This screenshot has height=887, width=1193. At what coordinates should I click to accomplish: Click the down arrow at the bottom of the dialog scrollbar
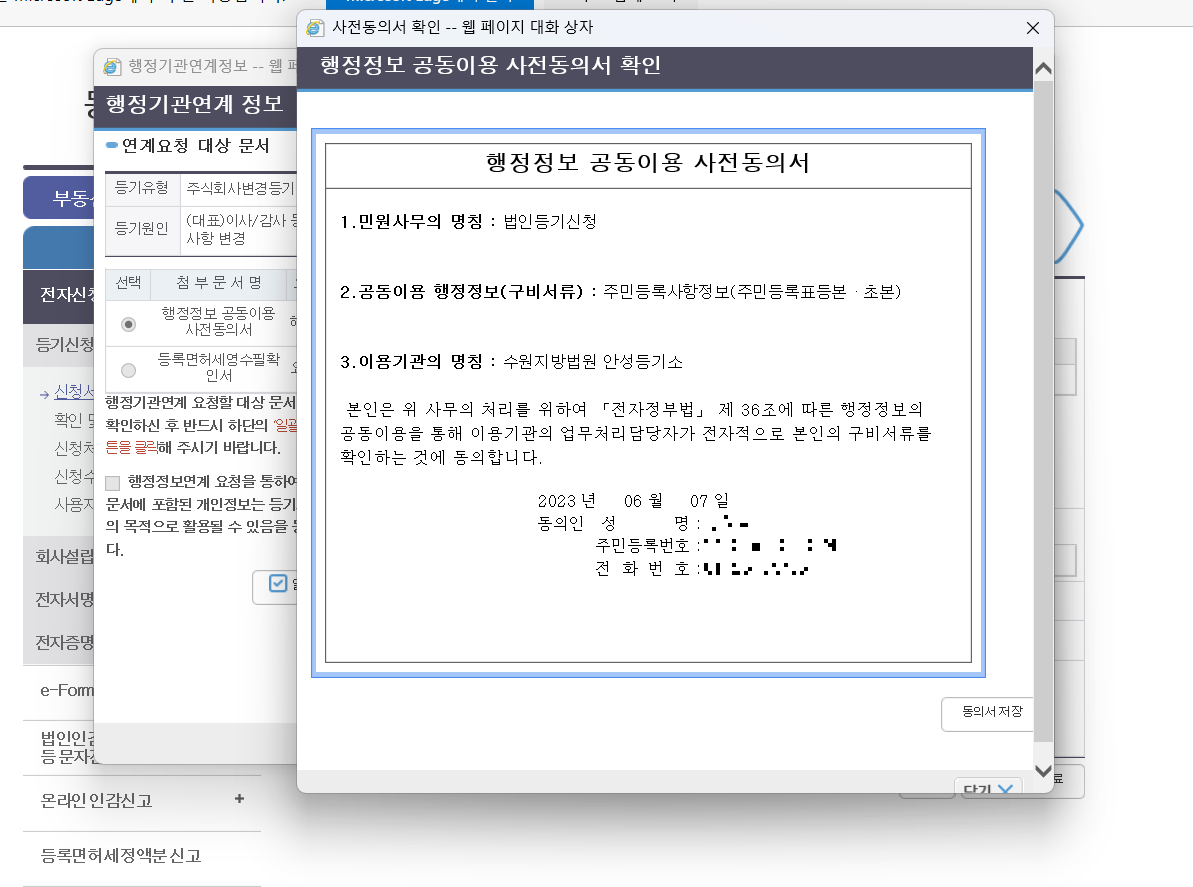click(x=1043, y=769)
